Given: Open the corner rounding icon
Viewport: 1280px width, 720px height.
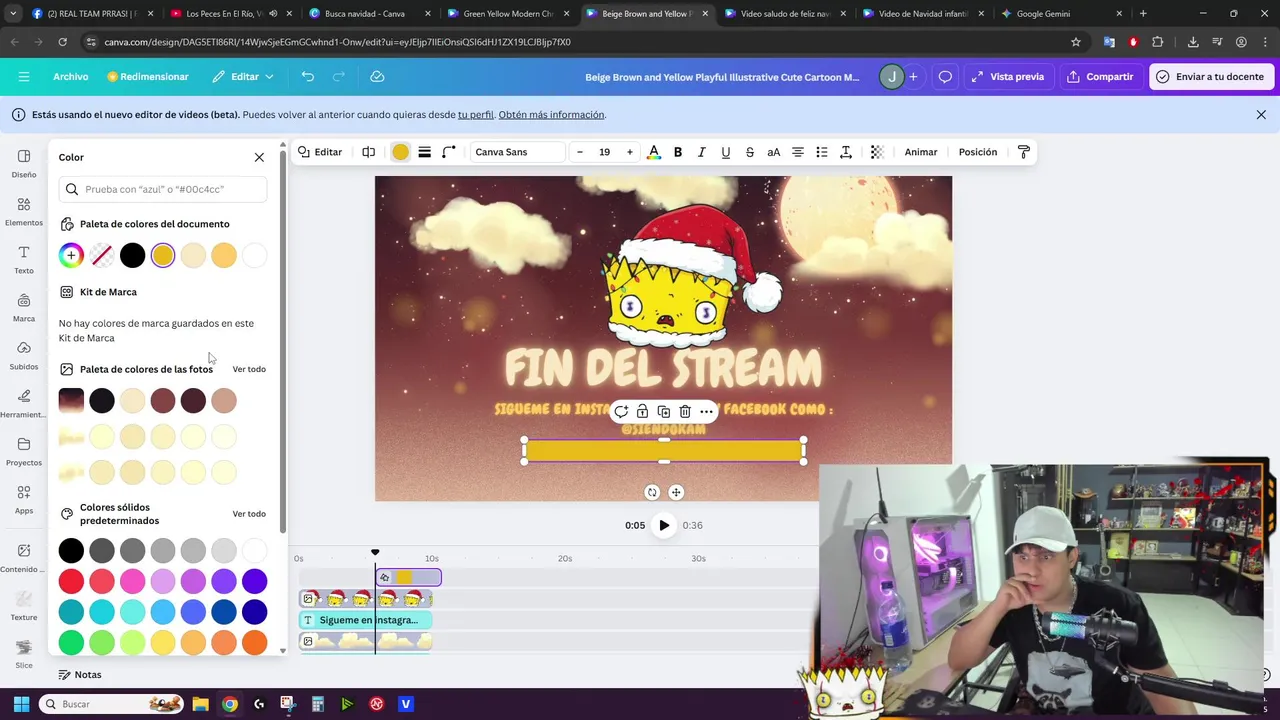Looking at the screenshot, I should point(449,152).
